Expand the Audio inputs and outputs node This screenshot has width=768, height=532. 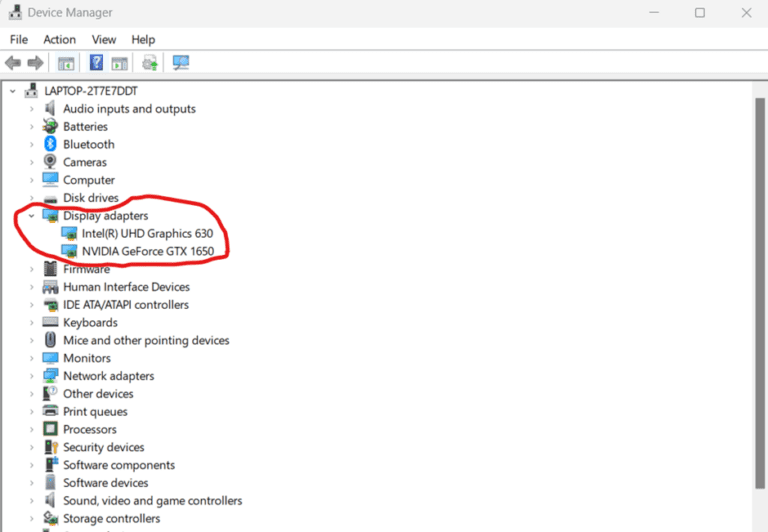click(x=32, y=109)
